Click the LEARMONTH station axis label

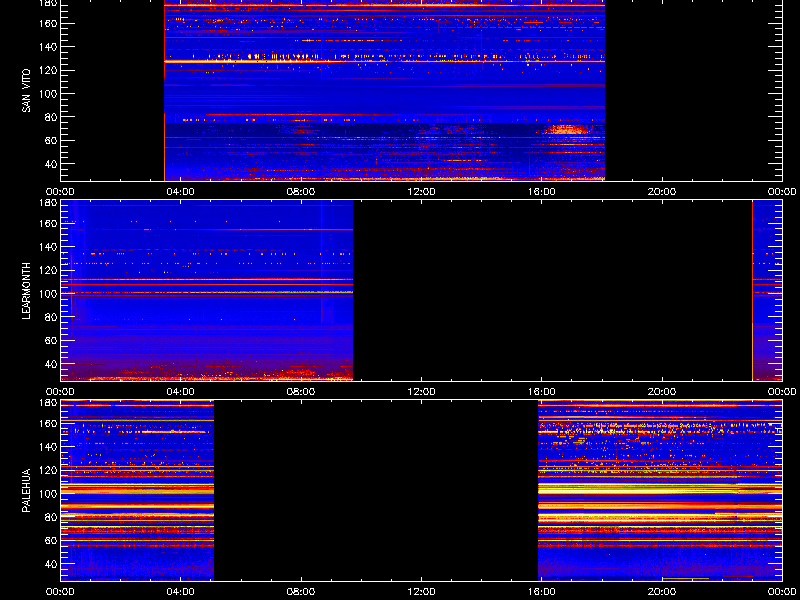click(x=26, y=291)
